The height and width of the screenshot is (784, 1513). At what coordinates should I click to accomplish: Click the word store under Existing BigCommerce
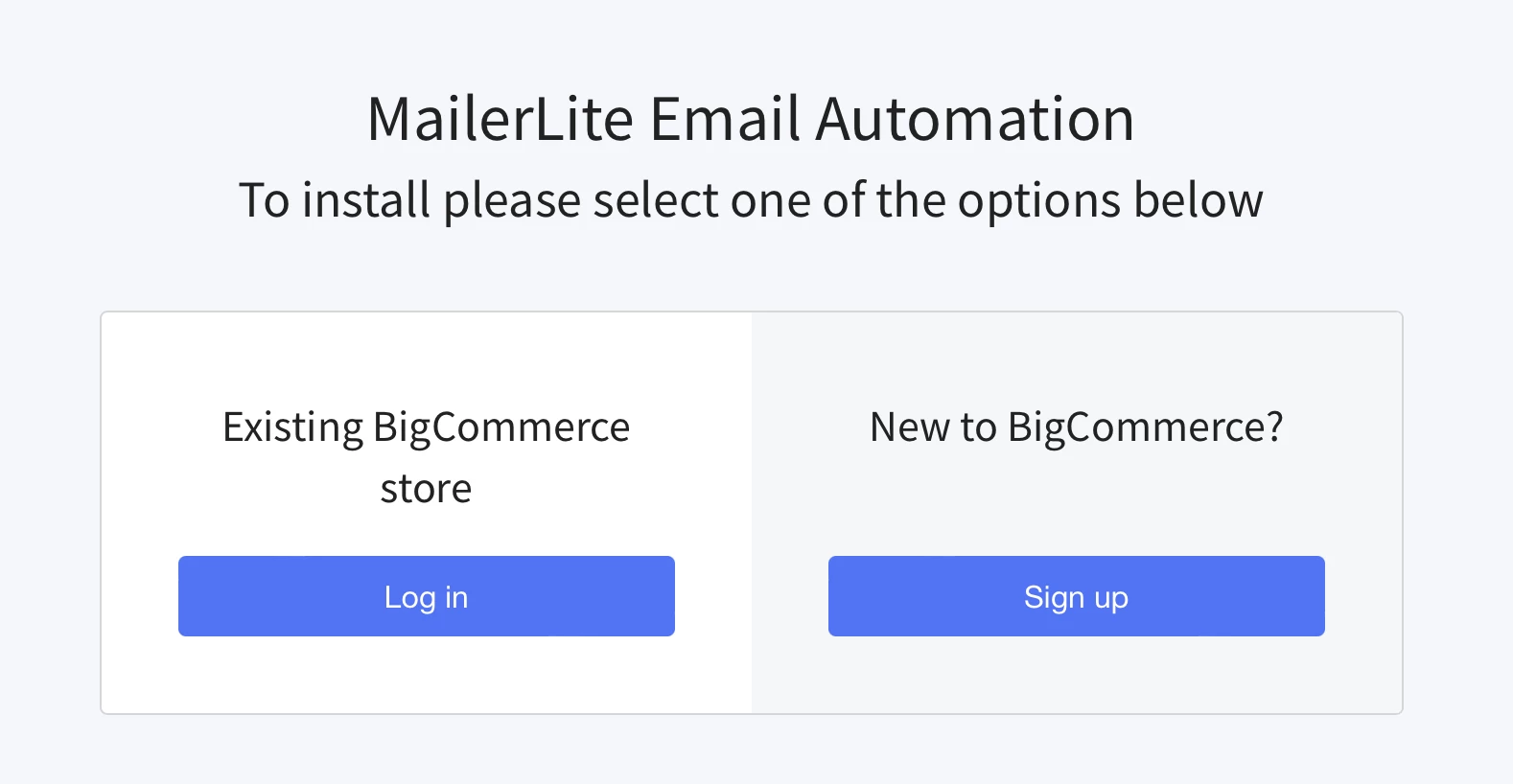426,489
